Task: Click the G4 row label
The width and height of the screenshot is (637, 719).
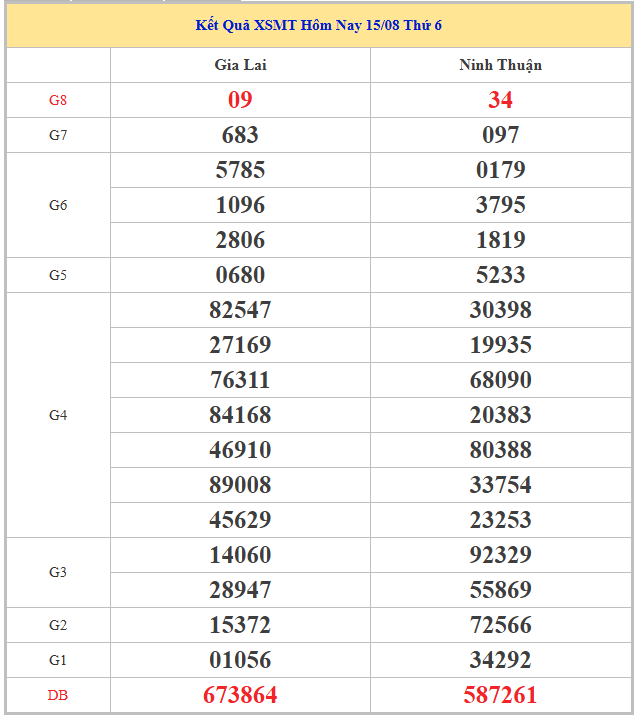Action: point(58,415)
